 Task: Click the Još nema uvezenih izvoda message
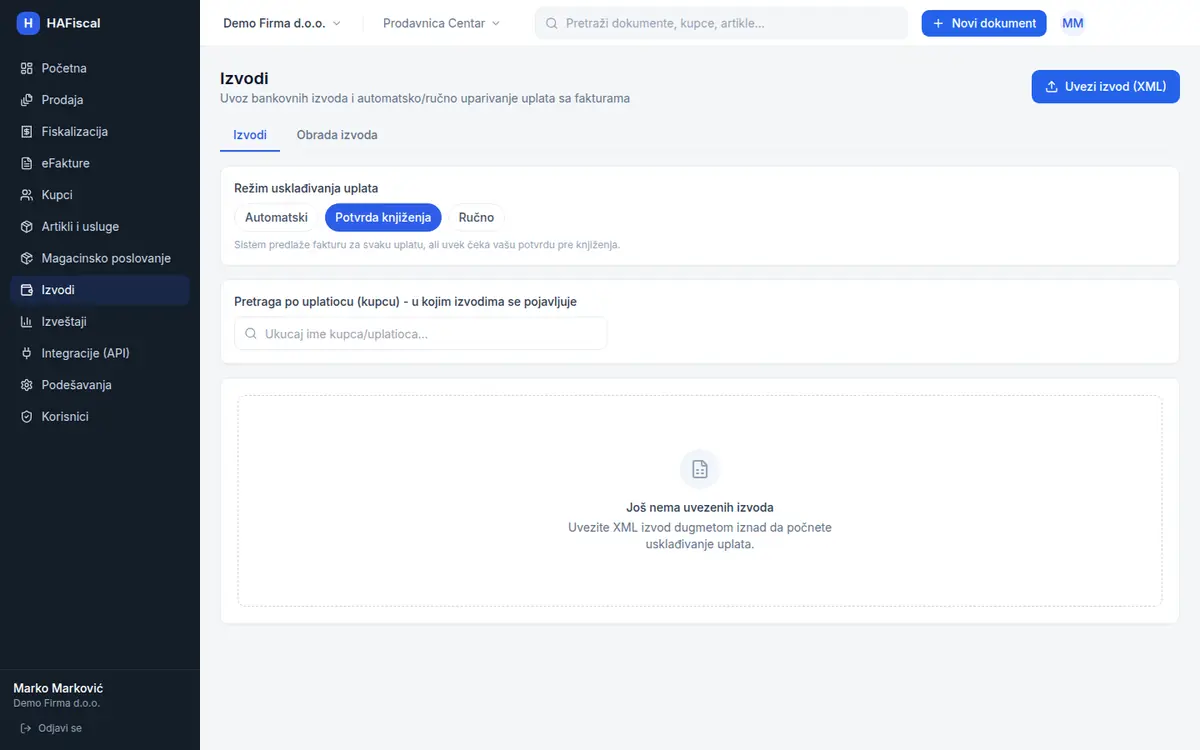click(x=700, y=507)
